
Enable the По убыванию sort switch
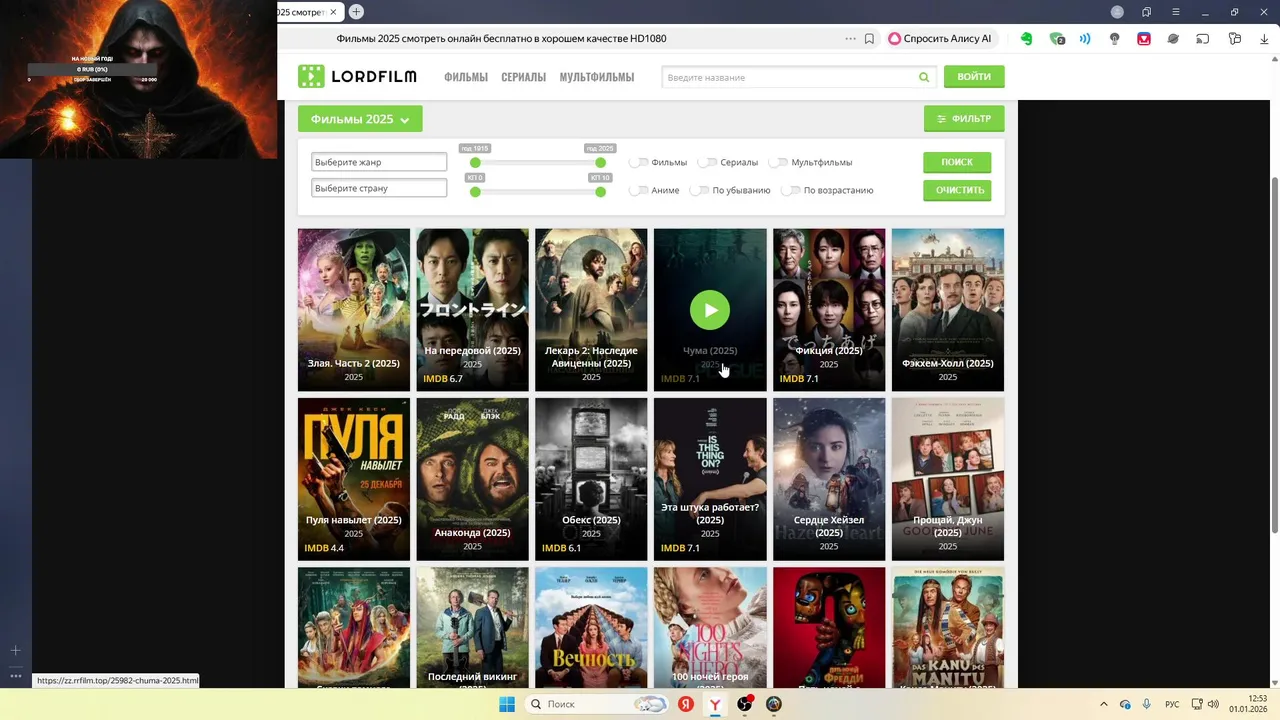click(x=699, y=190)
